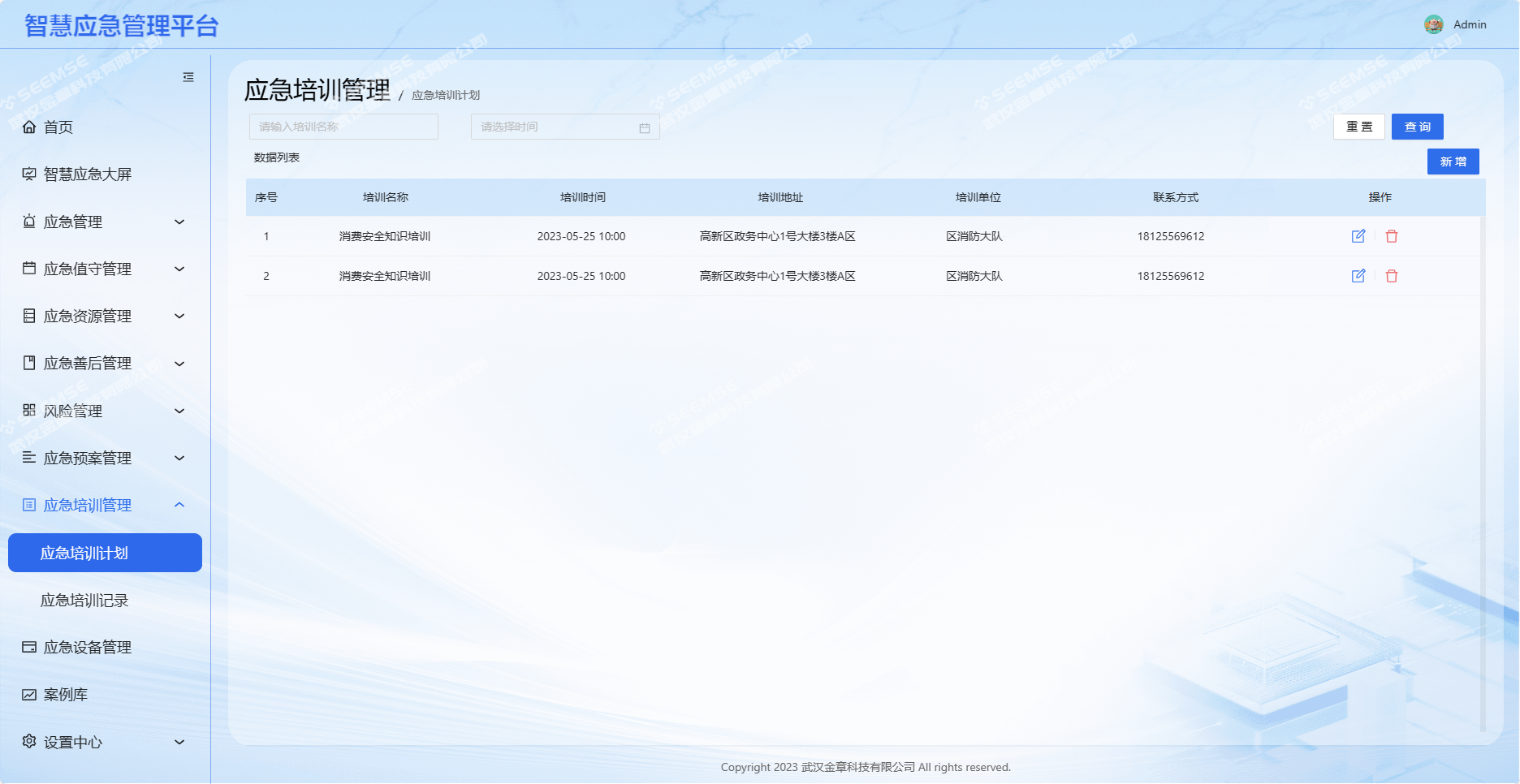Viewport: 1520px width, 784px height.
Task: Expand 应急资源管理 submenu chevron
Action: pyautogui.click(x=180, y=316)
